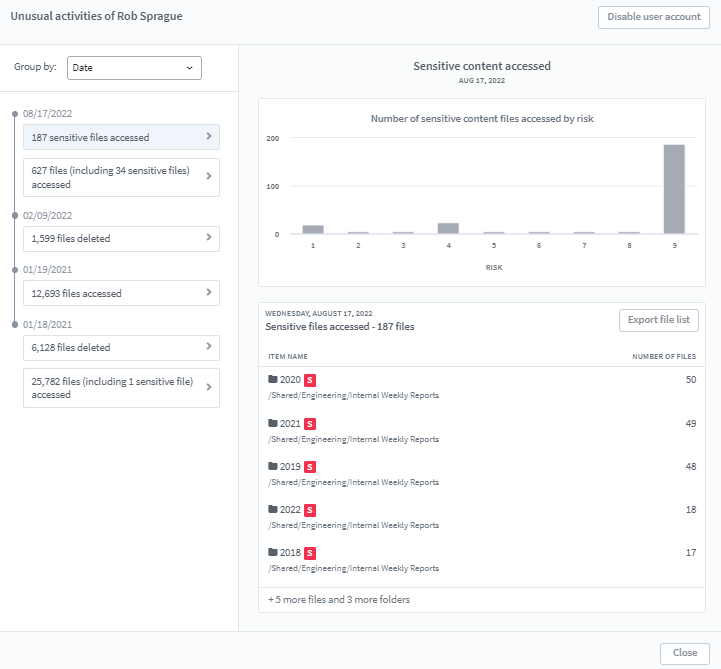Click chevron arrow on 1,599 files deleted
The width and height of the screenshot is (721, 669).
point(208,238)
